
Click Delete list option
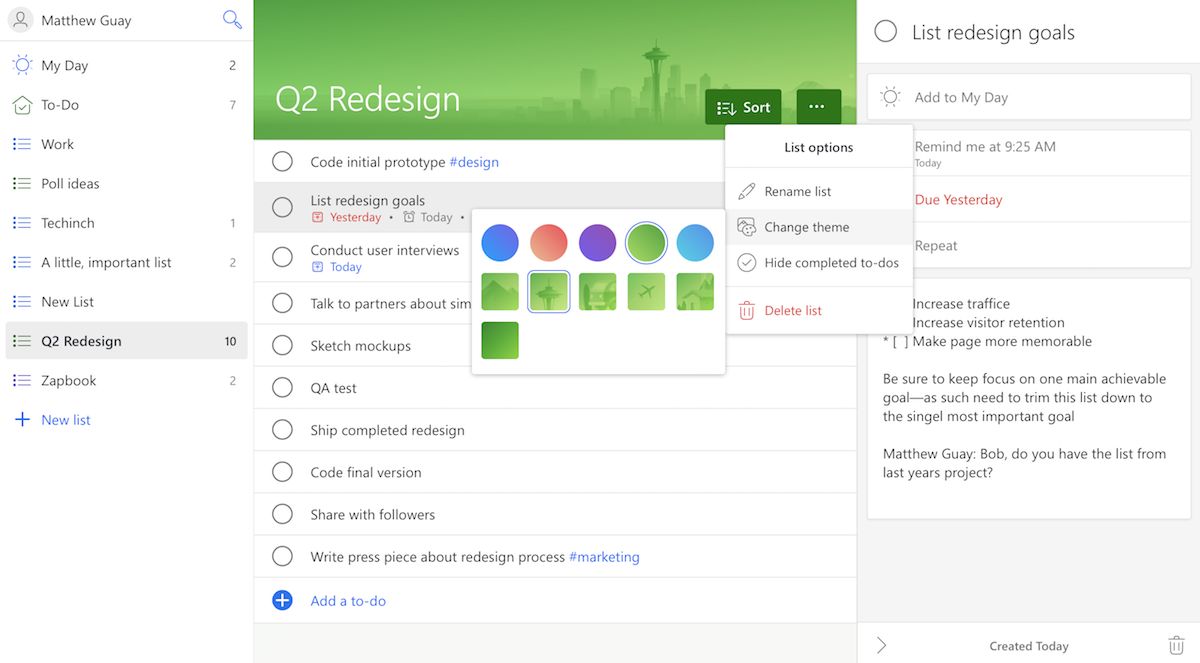[792, 311]
